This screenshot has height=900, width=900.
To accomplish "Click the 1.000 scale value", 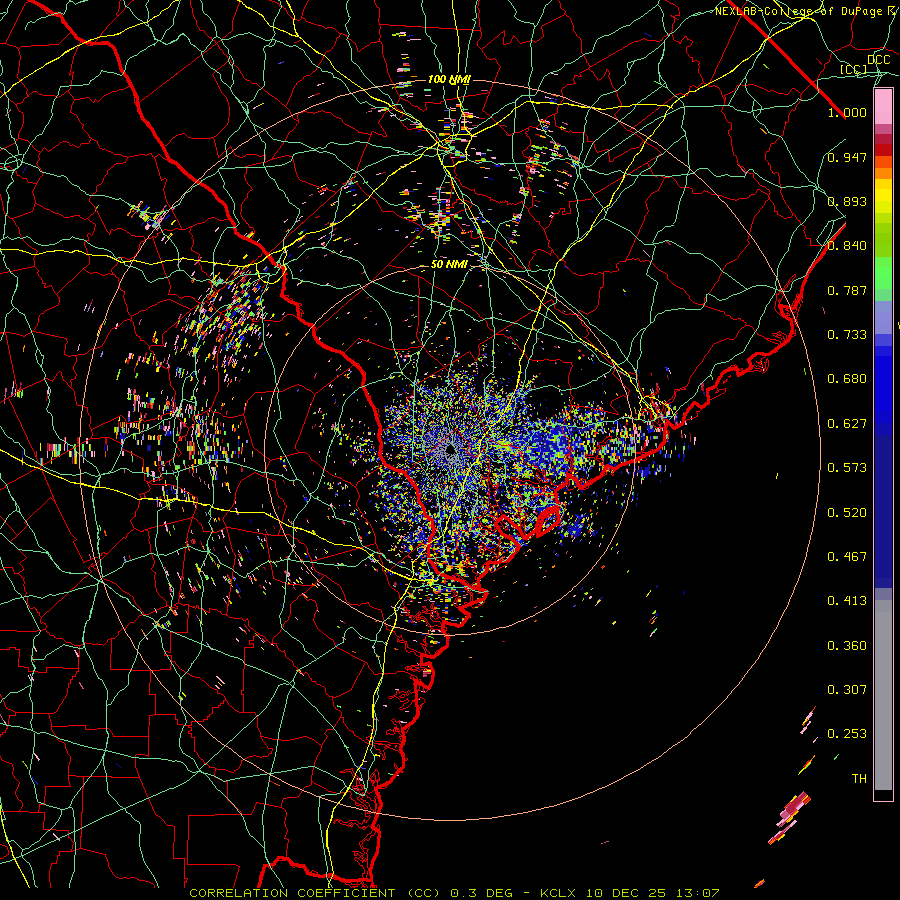I will pos(847,112).
